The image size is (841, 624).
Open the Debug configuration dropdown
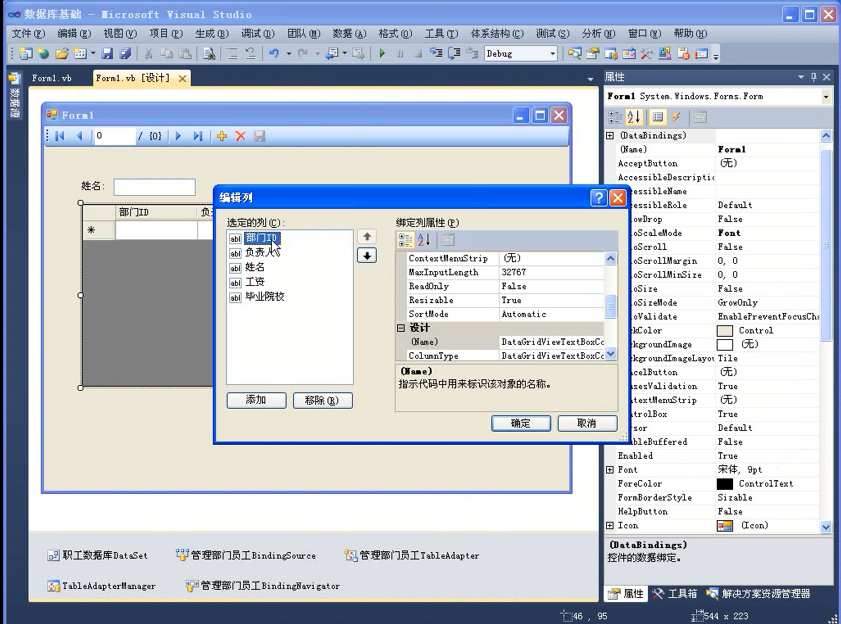click(552, 54)
